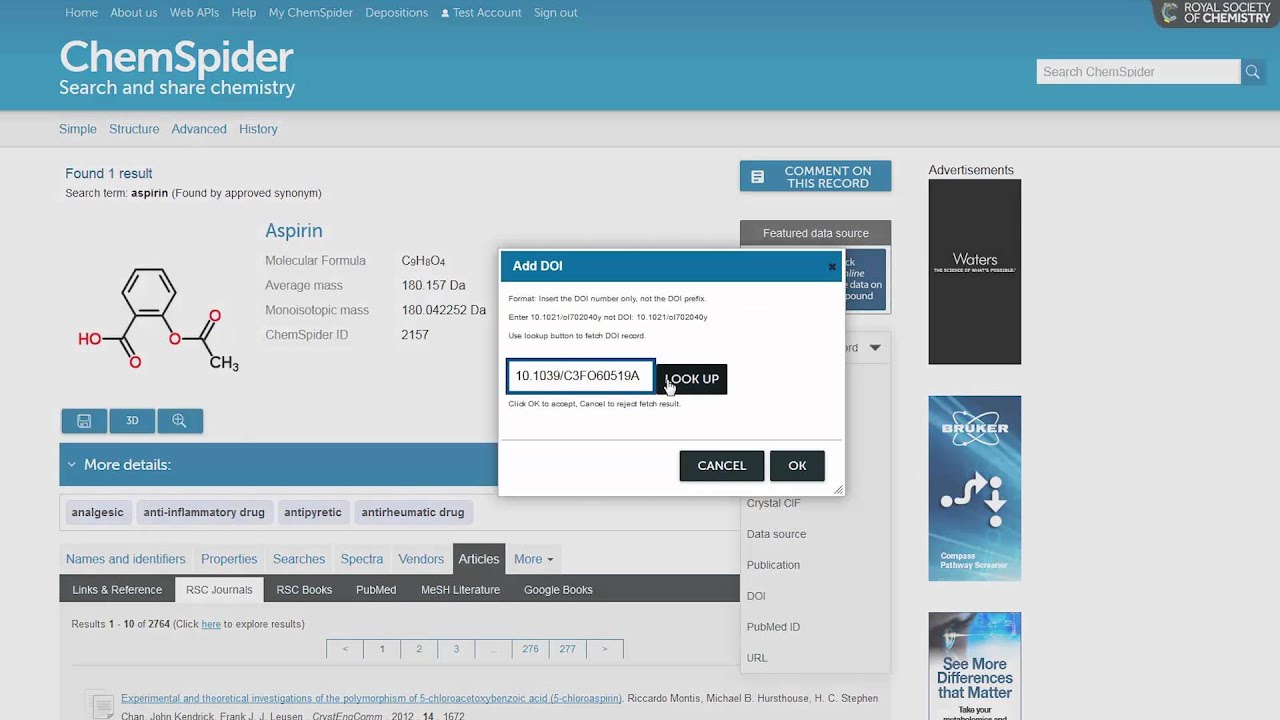Go to results page 276

point(530,649)
